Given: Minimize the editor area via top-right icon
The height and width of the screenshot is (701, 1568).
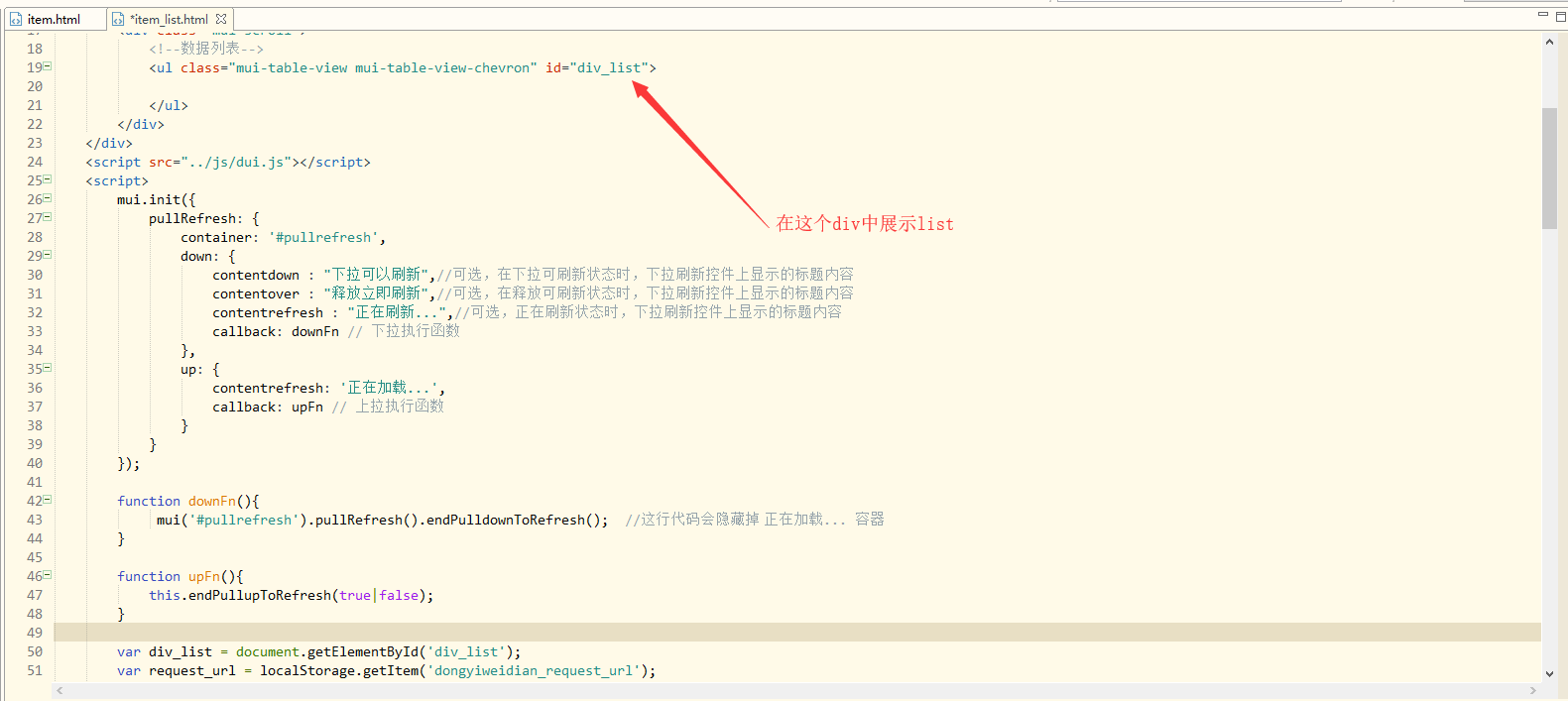Looking at the screenshot, I should click(1543, 15).
